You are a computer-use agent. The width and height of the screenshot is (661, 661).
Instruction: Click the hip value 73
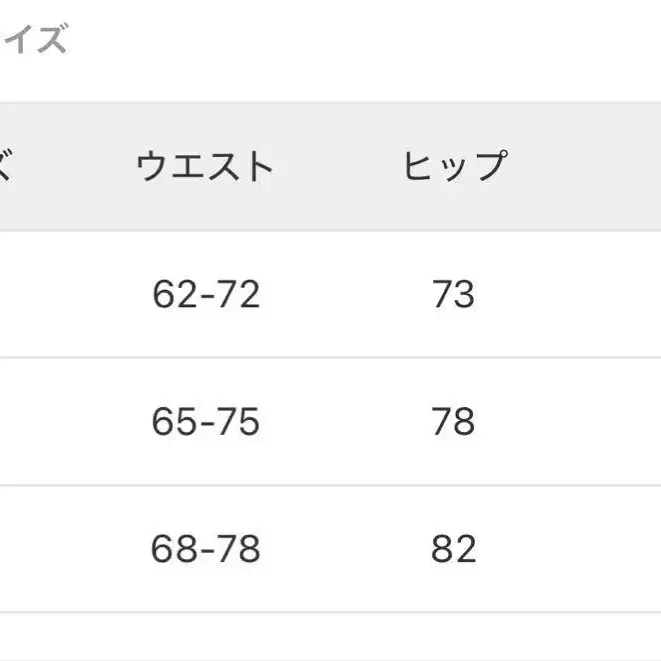tap(453, 294)
